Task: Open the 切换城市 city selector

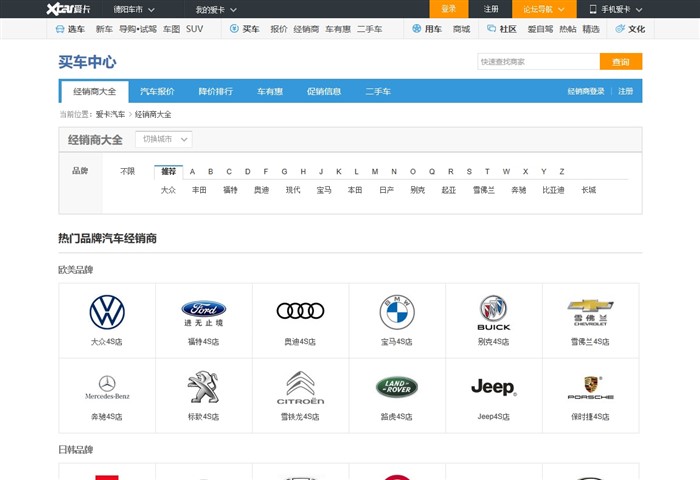Action: 164,139
